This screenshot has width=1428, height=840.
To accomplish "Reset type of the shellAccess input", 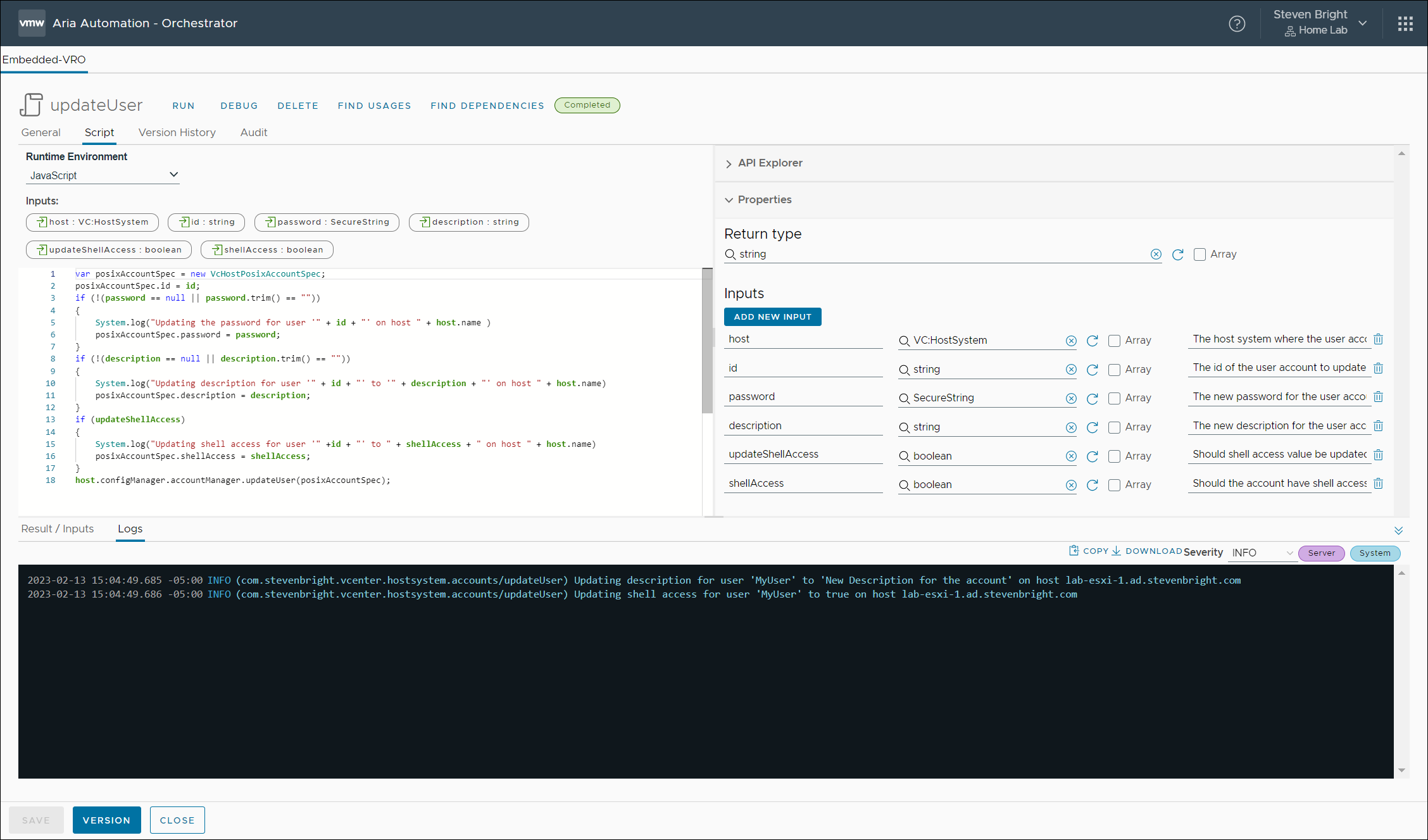I will point(1093,486).
